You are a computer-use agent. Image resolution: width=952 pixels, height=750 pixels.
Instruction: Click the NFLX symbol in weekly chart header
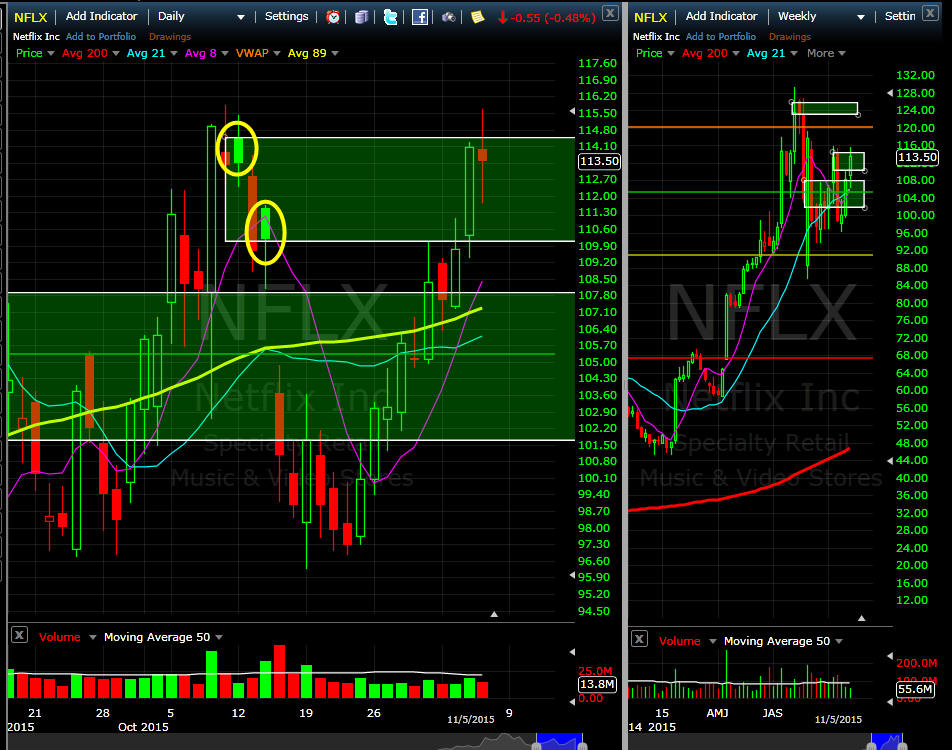click(650, 17)
